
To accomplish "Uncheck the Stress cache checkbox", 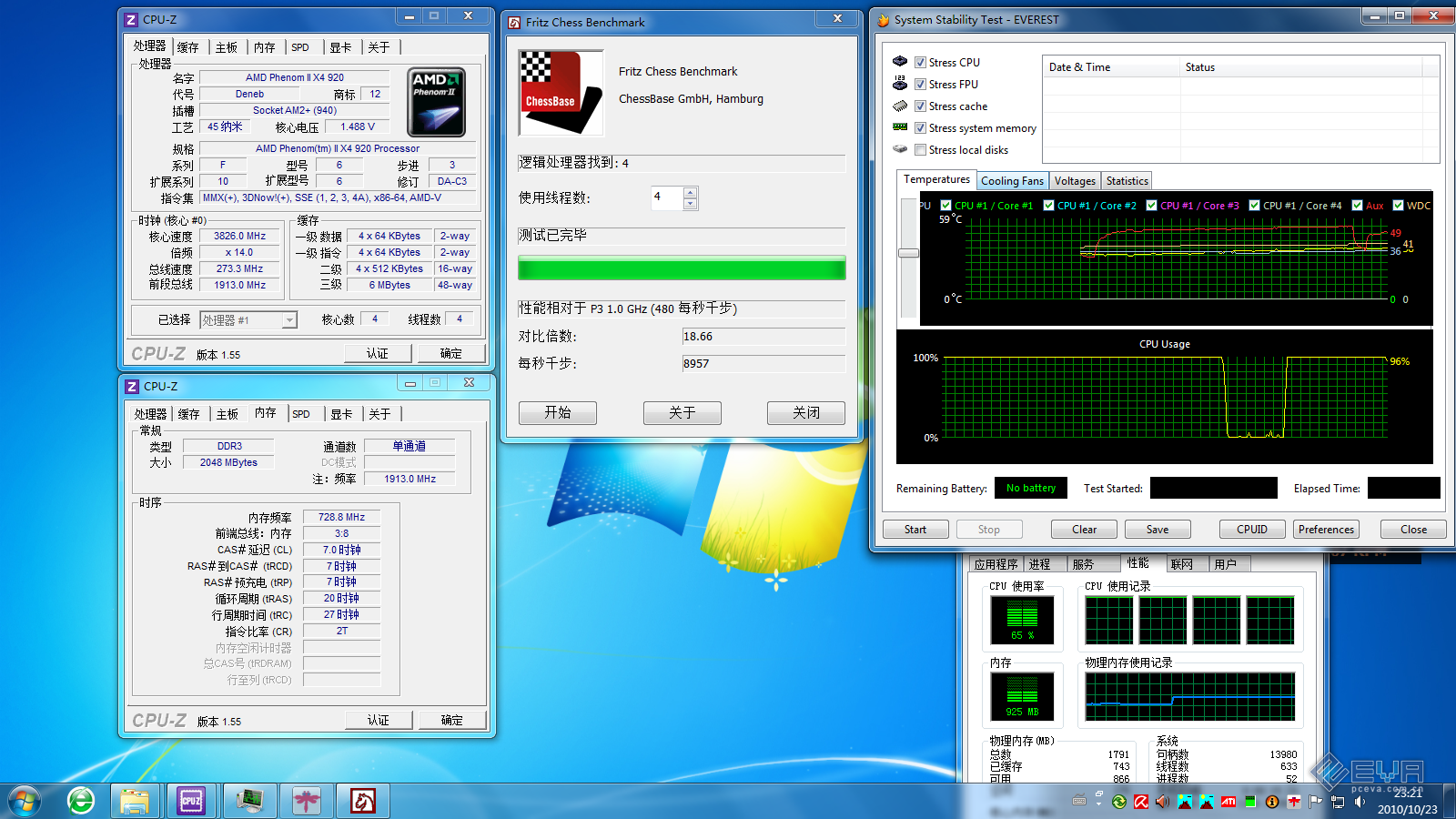I will pos(920,106).
